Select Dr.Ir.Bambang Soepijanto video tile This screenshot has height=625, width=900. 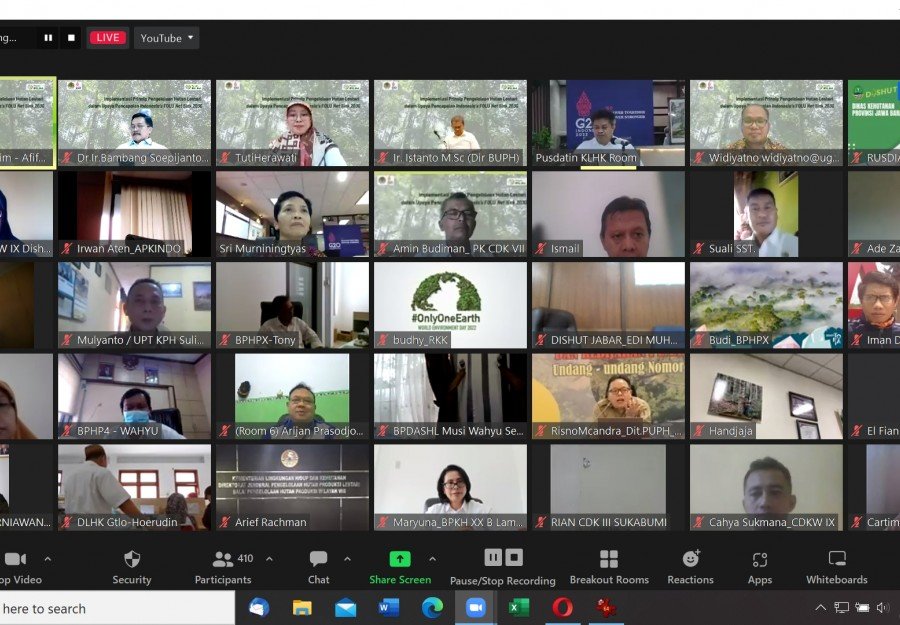[x=134, y=123]
